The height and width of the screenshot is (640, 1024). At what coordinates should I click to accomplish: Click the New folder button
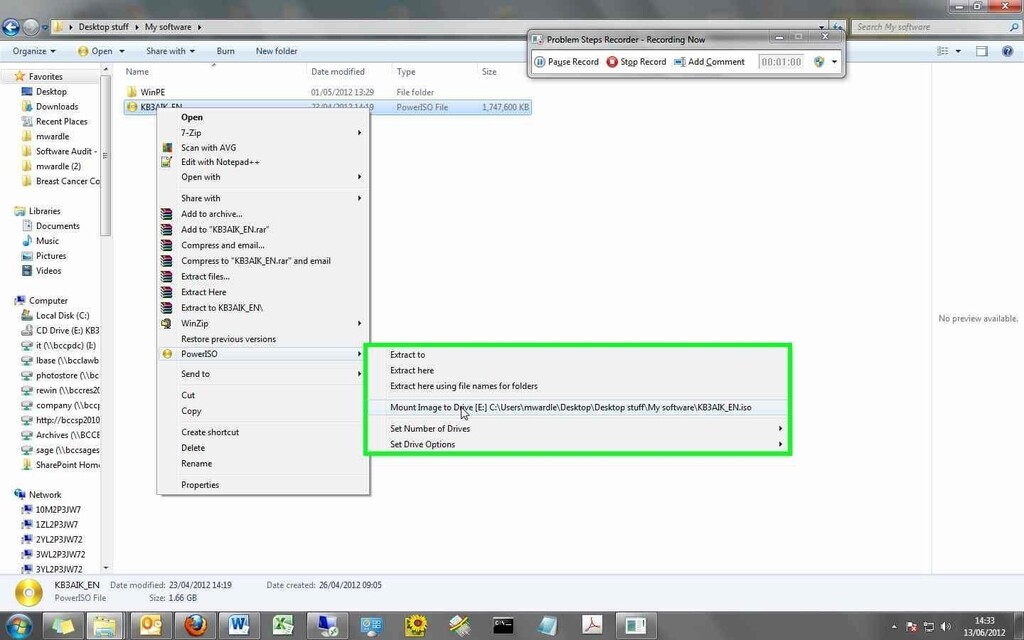pos(276,51)
